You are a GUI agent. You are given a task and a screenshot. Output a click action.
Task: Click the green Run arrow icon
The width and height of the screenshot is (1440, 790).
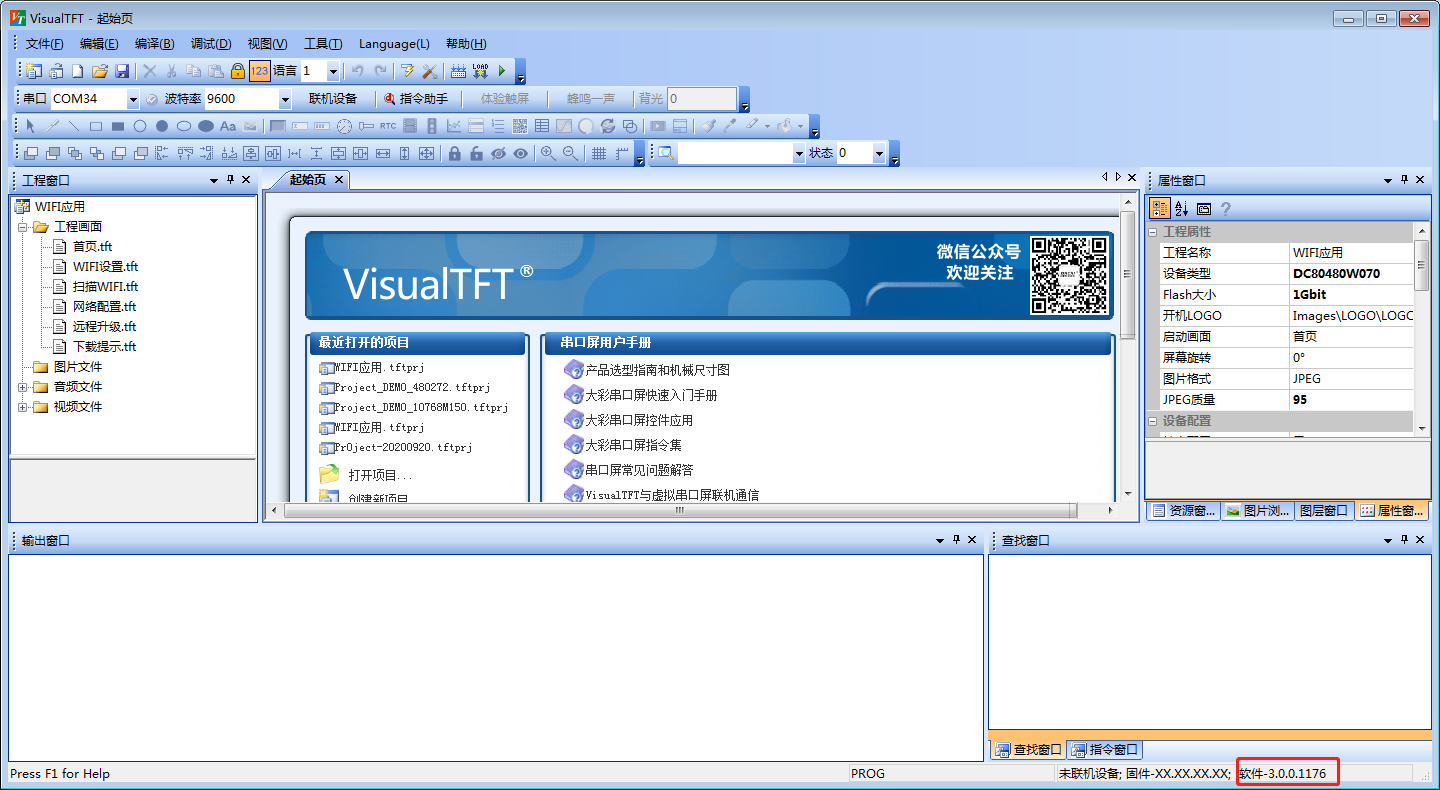(502, 71)
